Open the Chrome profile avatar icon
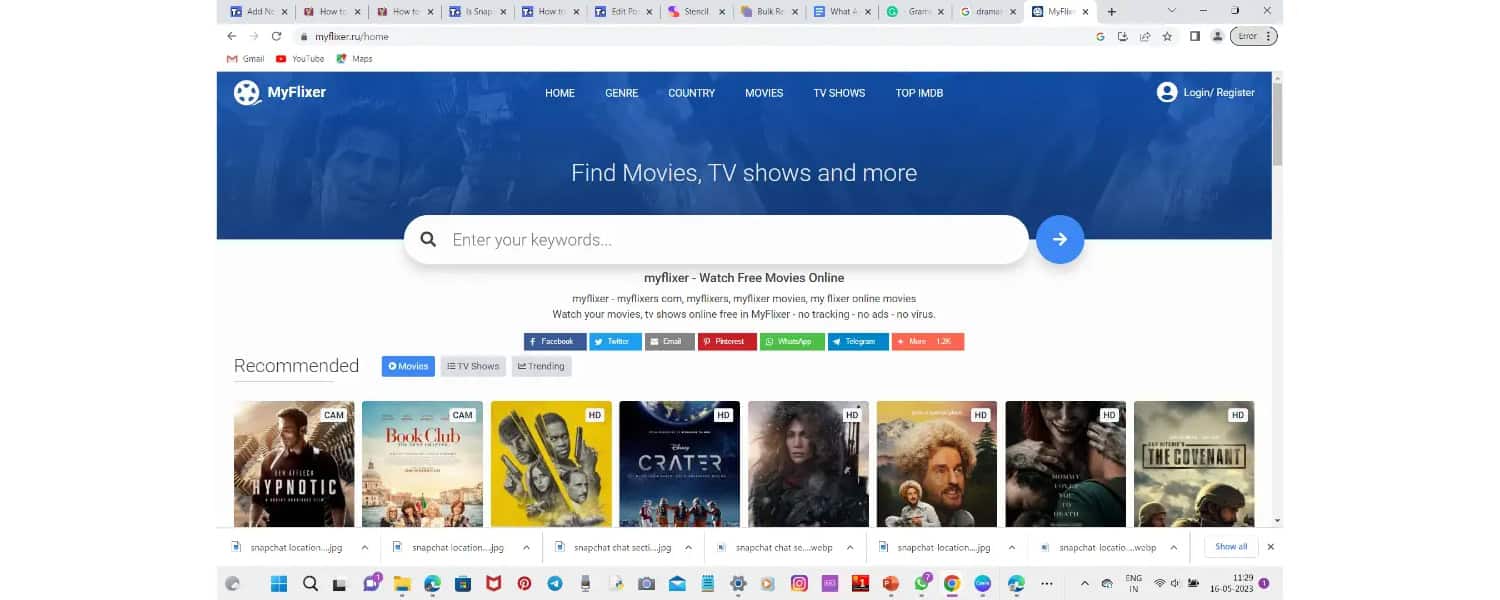The height and width of the screenshot is (600, 1500). click(x=1217, y=36)
